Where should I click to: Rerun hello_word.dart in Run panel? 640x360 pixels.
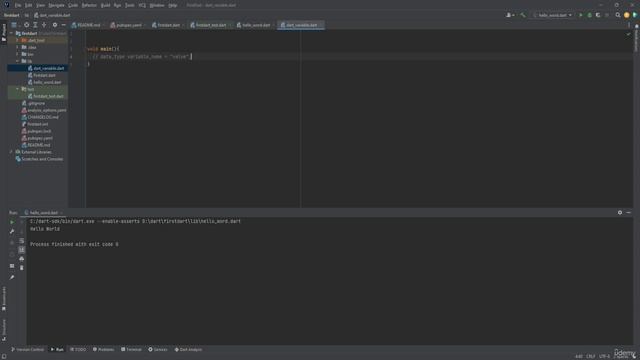tap(12, 222)
